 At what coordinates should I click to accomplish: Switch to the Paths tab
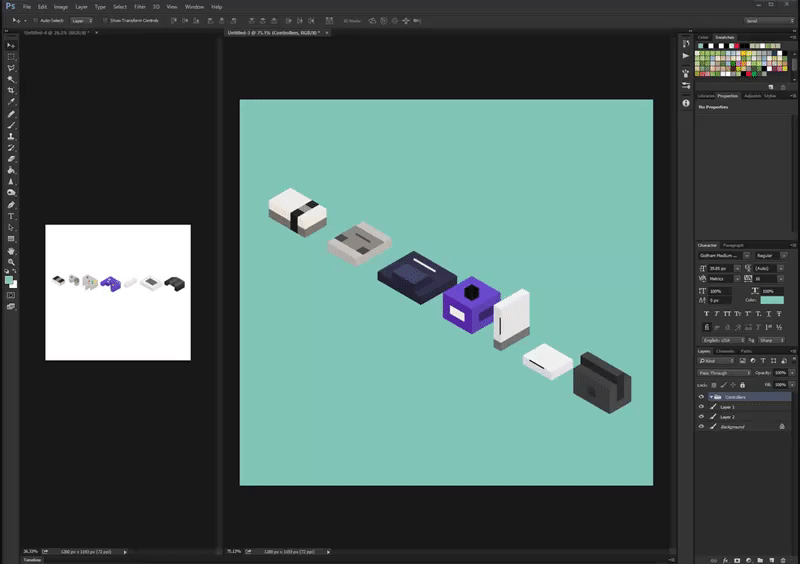746,351
